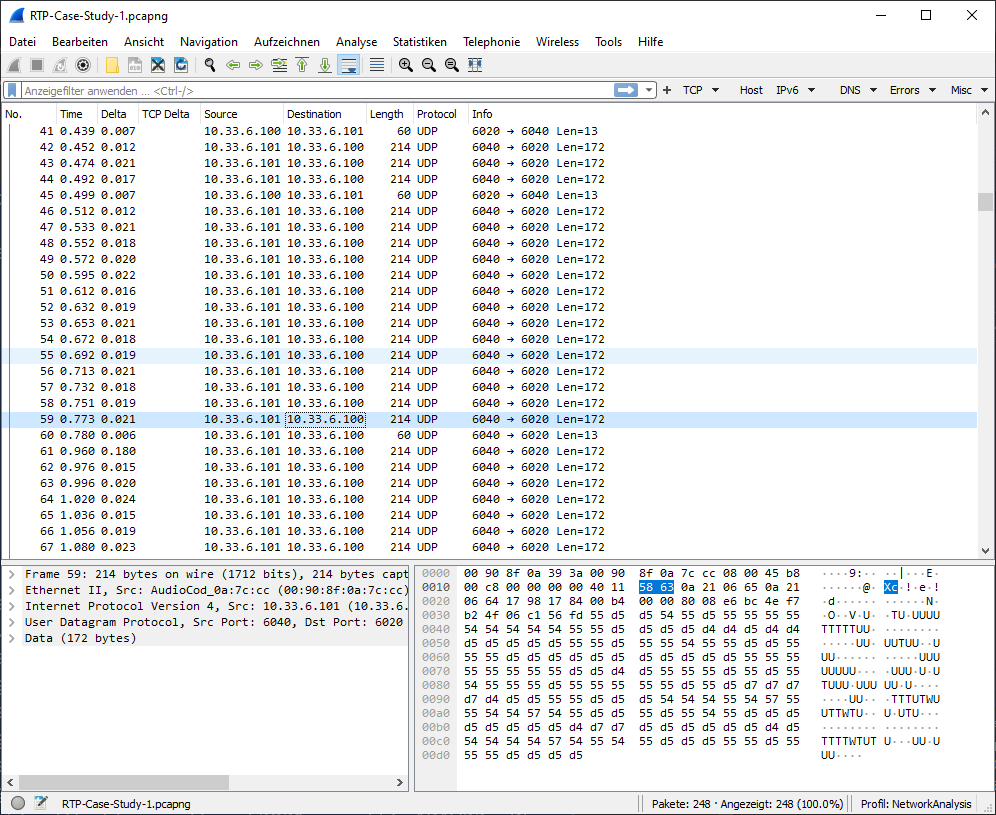This screenshot has width=996, height=815.
Task: Jump to the last packet
Action: point(325,65)
